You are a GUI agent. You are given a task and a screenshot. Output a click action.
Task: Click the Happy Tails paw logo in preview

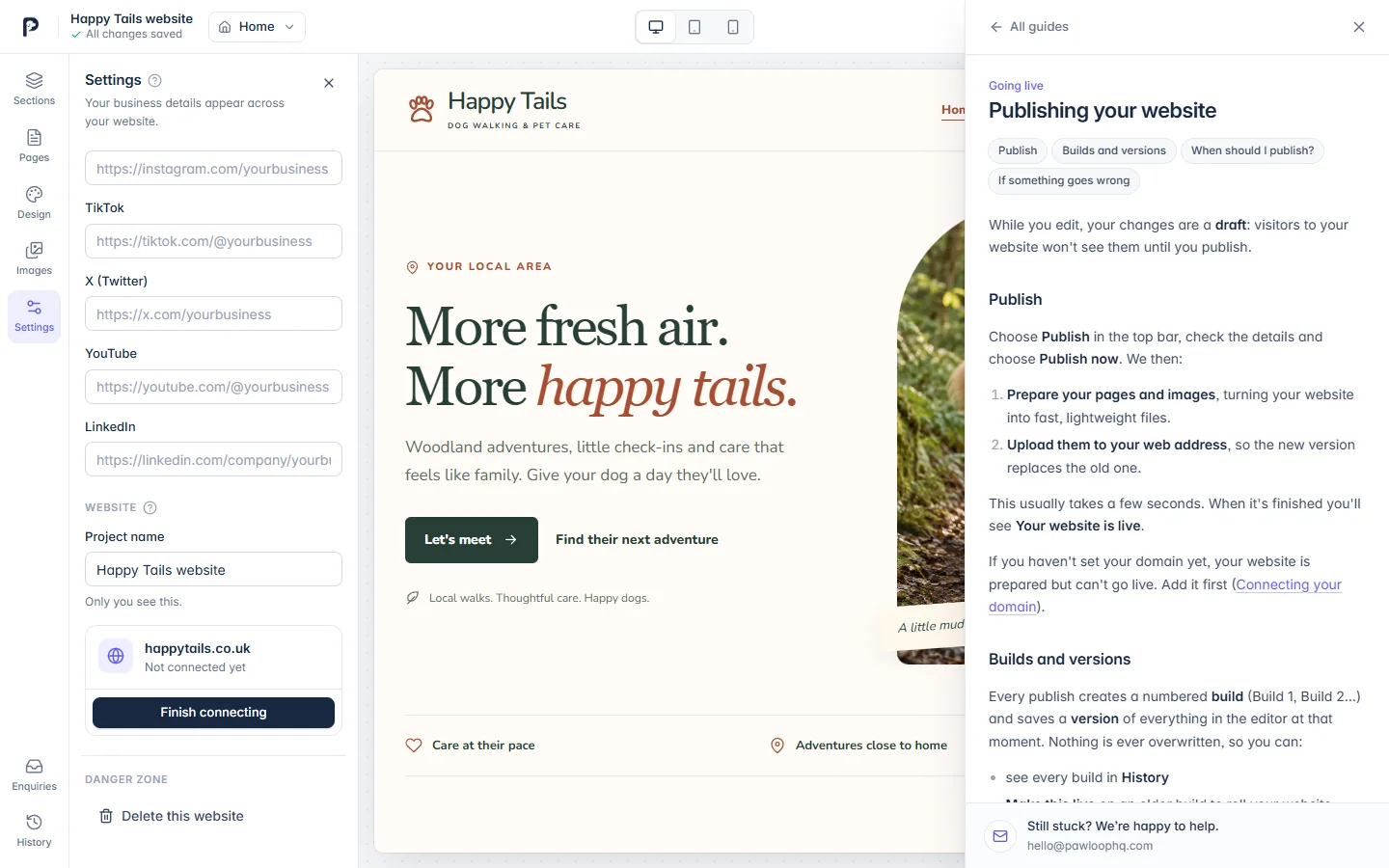click(422, 109)
